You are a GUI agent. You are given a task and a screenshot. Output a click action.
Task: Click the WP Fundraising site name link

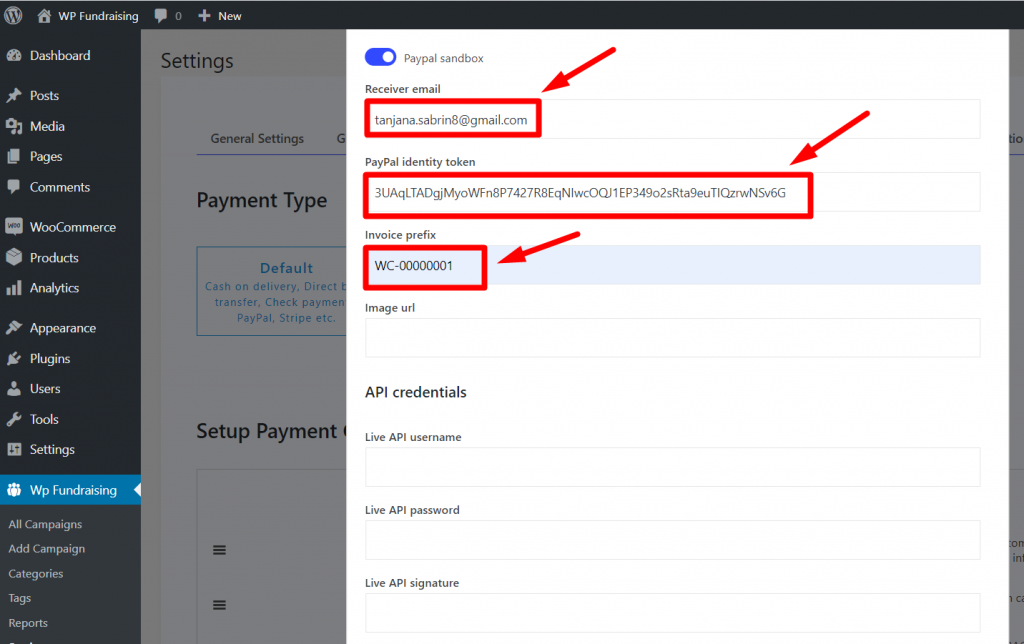pyautogui.click(x=99, y=16)
